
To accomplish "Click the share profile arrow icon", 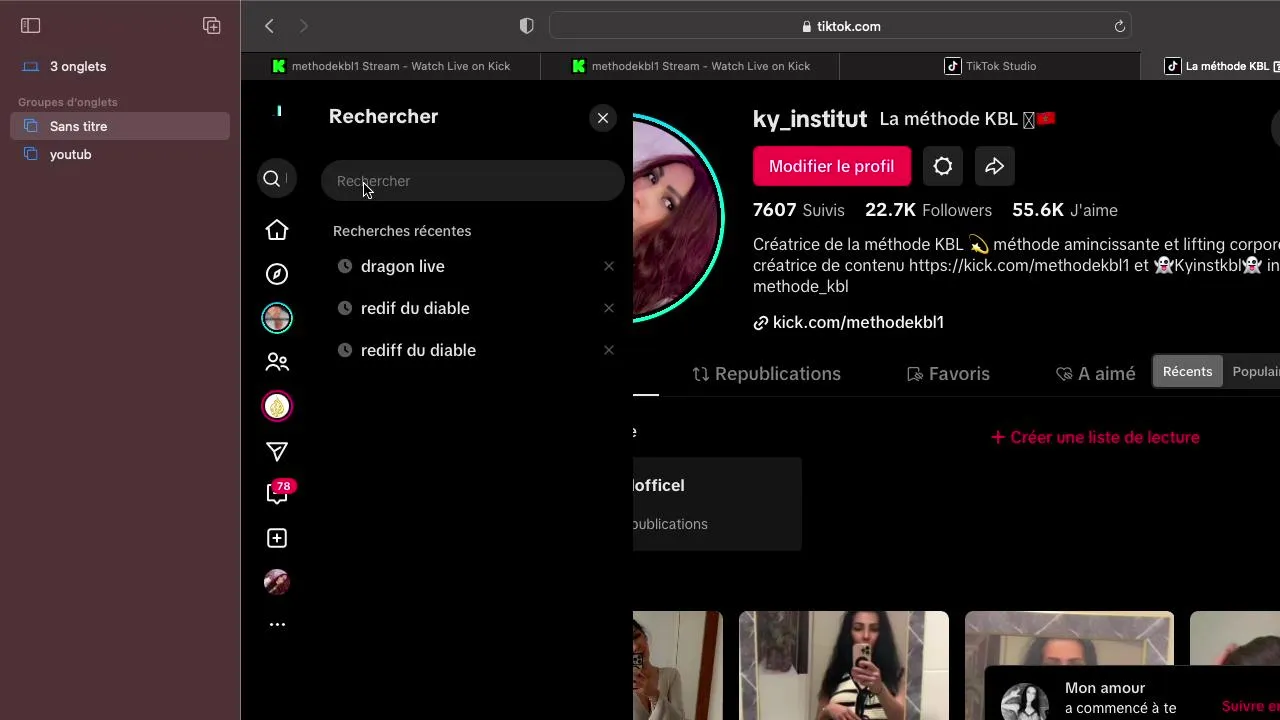I will 995,166.
